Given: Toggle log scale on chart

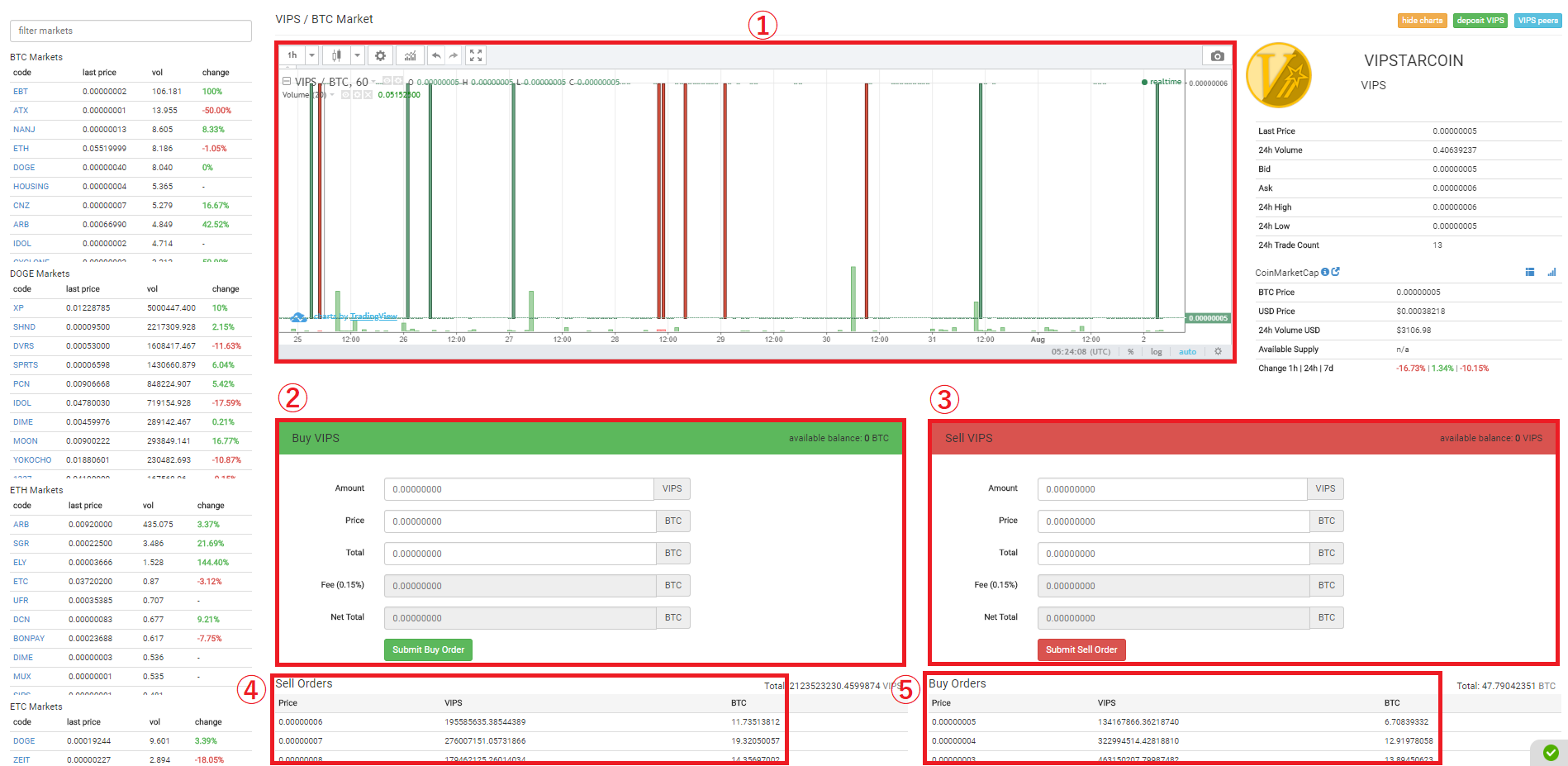Looking at the screenshot, I should (x=1157, y=351).
